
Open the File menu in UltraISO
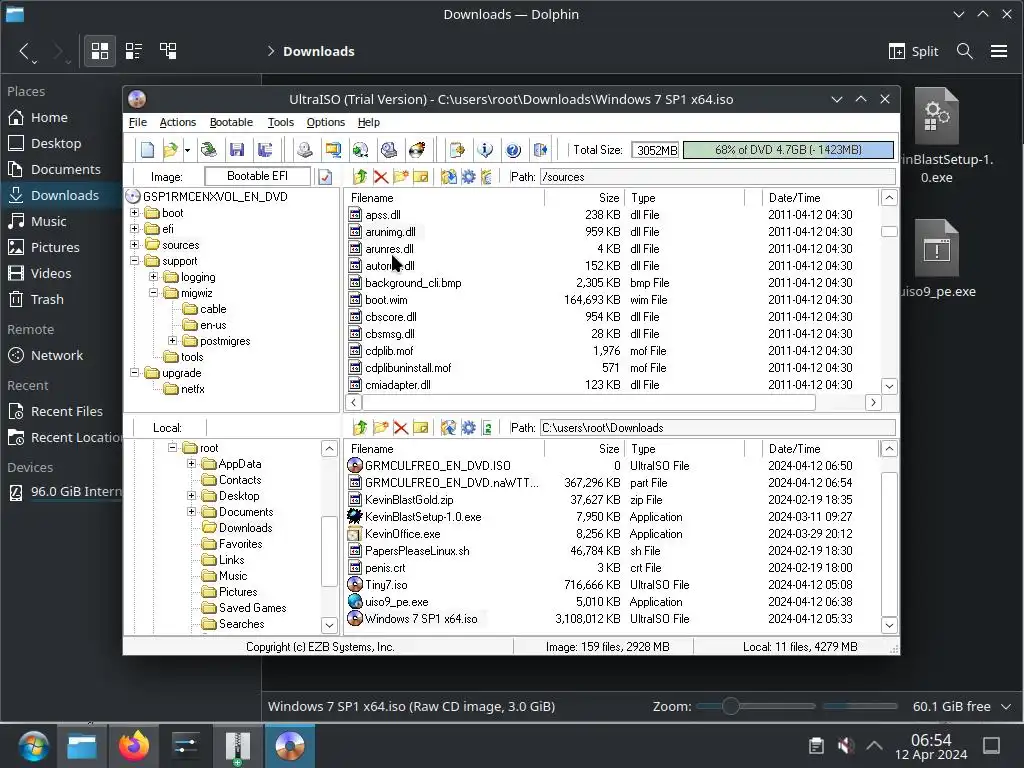(x=138, y=122)
